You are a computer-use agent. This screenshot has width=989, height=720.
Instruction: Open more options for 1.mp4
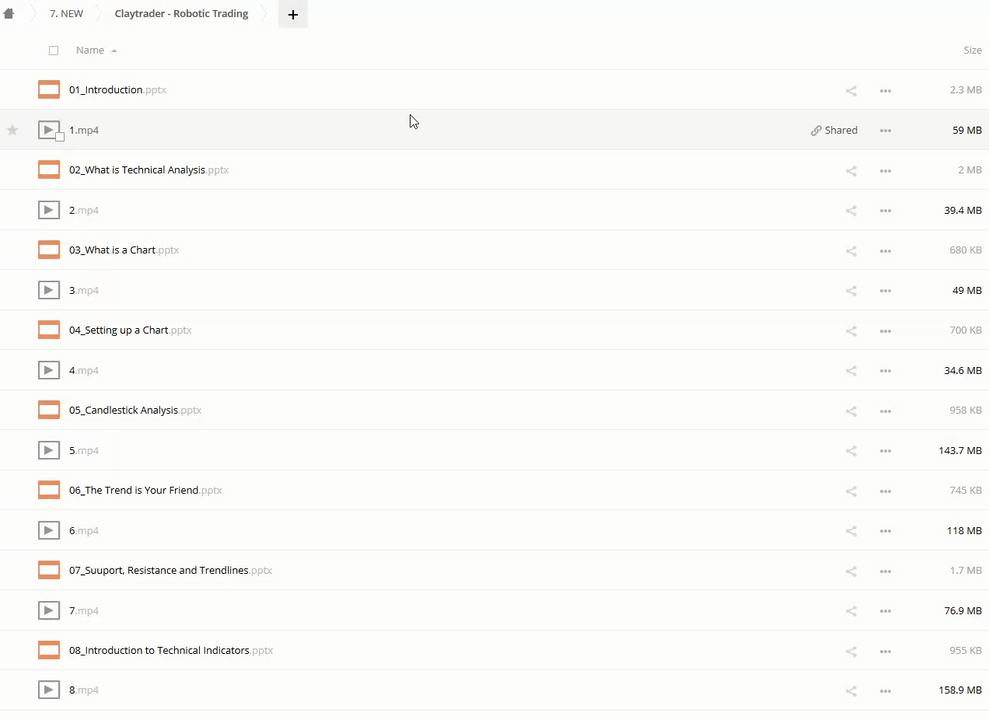[x=885, y=131]
